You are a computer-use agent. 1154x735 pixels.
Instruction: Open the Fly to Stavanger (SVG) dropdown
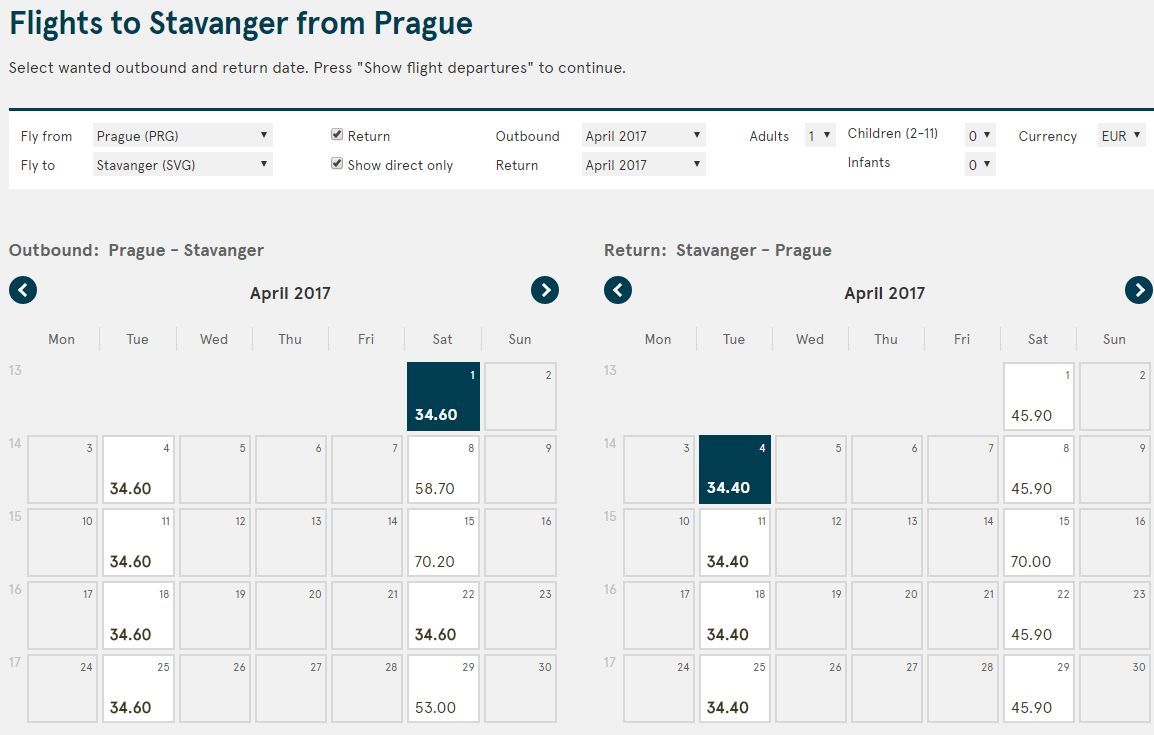click(183, 164)
